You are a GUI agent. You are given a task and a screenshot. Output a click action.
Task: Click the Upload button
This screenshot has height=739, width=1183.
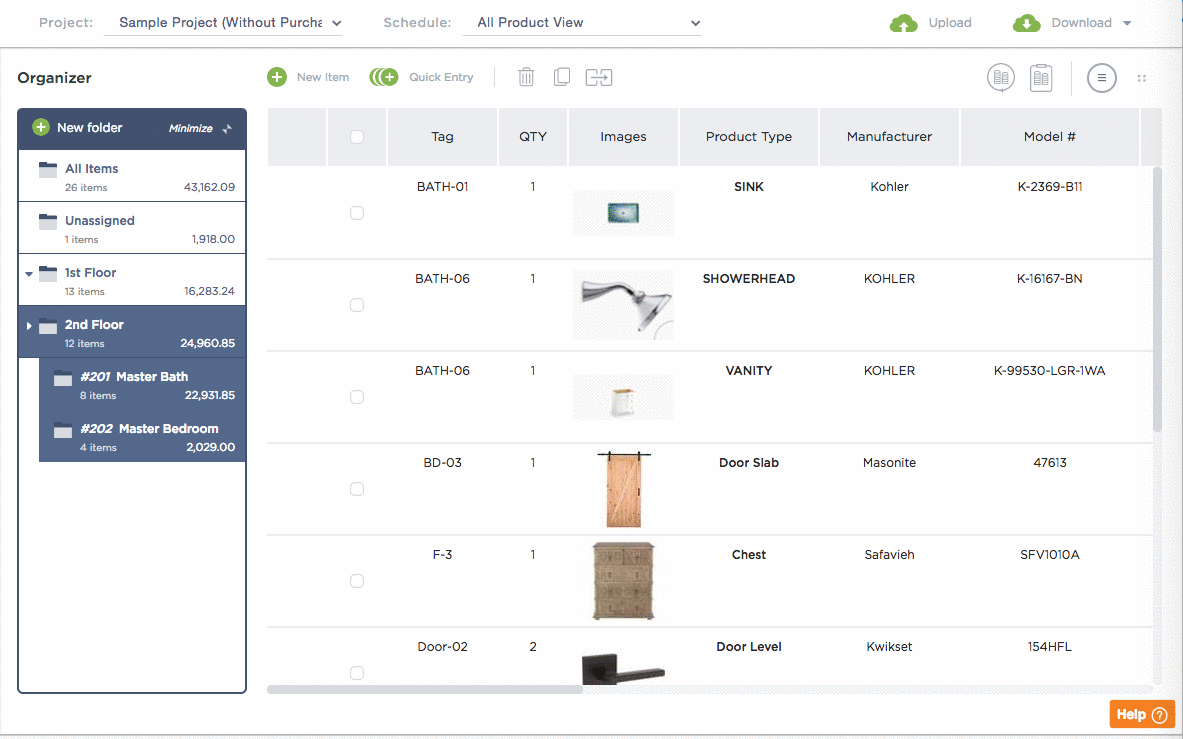[931, 23]
